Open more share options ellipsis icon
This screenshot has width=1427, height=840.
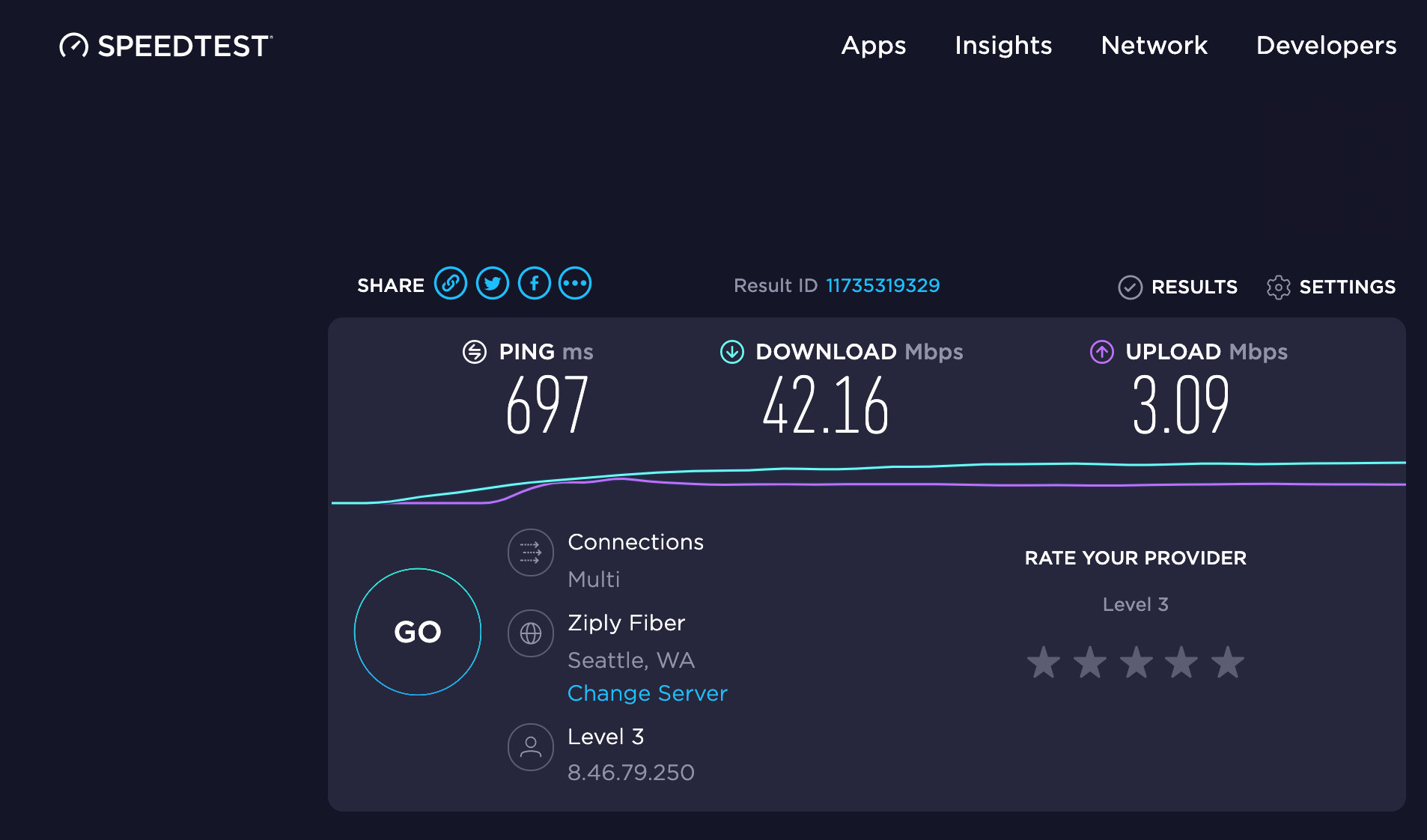coord(575,284)
